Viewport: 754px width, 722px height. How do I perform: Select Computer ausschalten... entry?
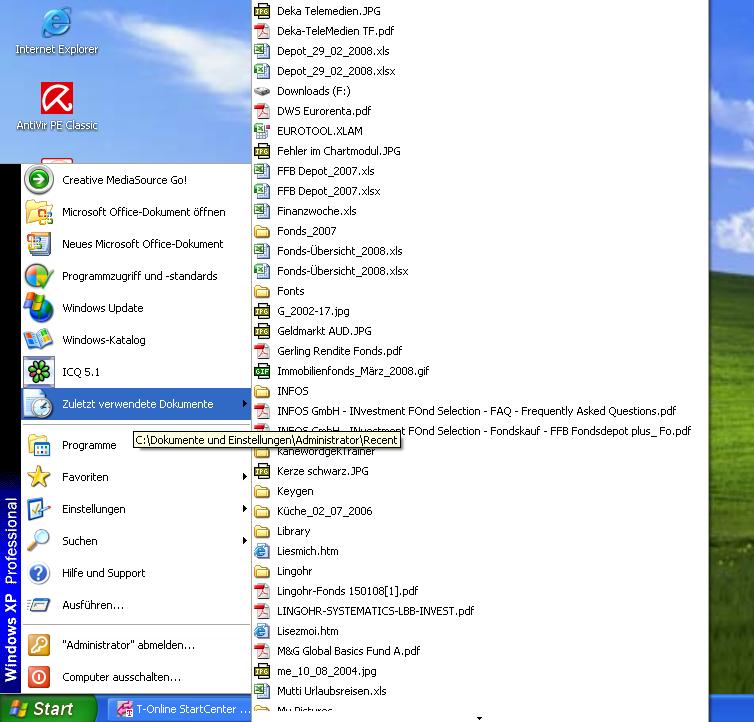tap(137, 677)
